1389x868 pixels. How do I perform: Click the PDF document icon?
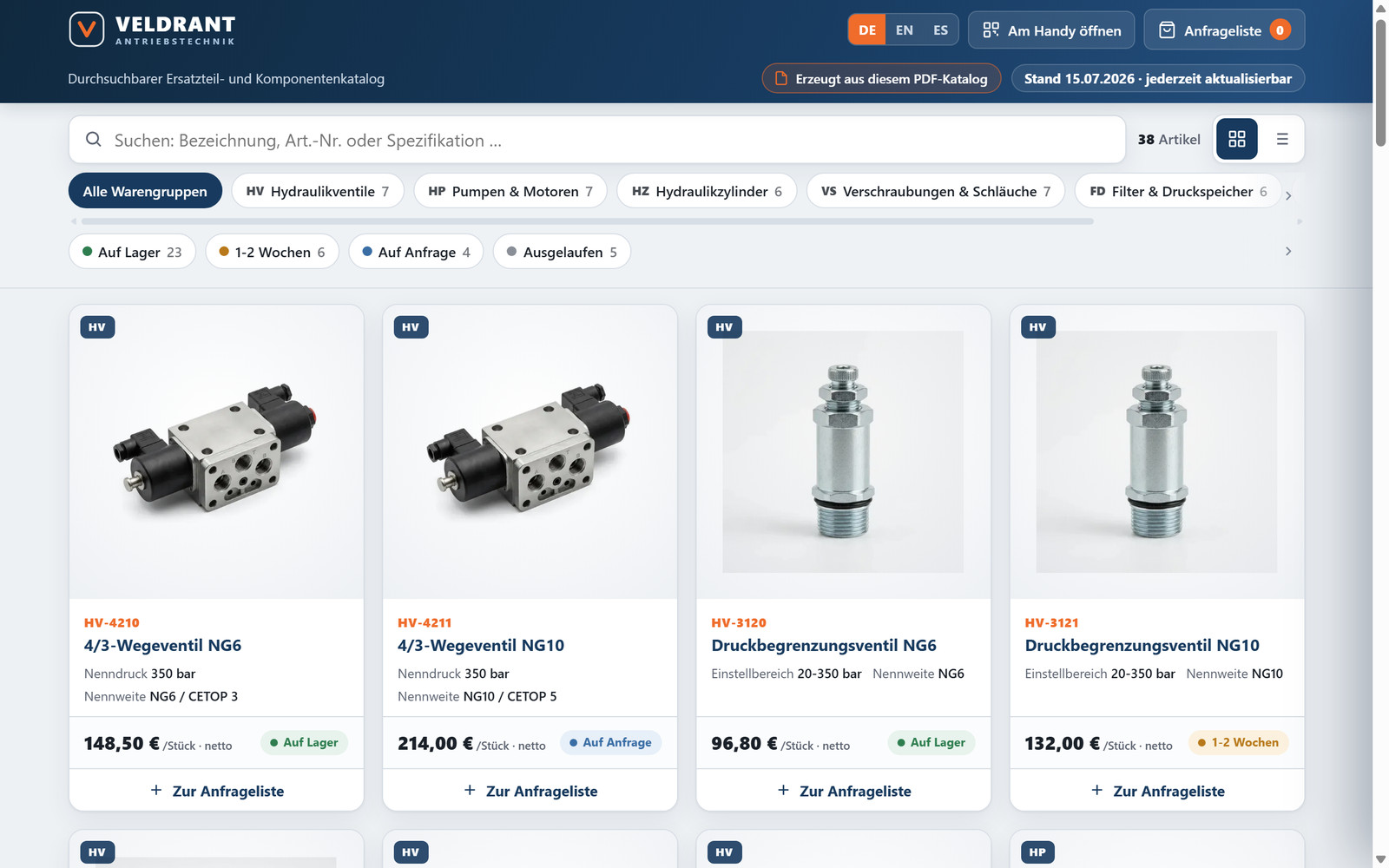[781, 78]
